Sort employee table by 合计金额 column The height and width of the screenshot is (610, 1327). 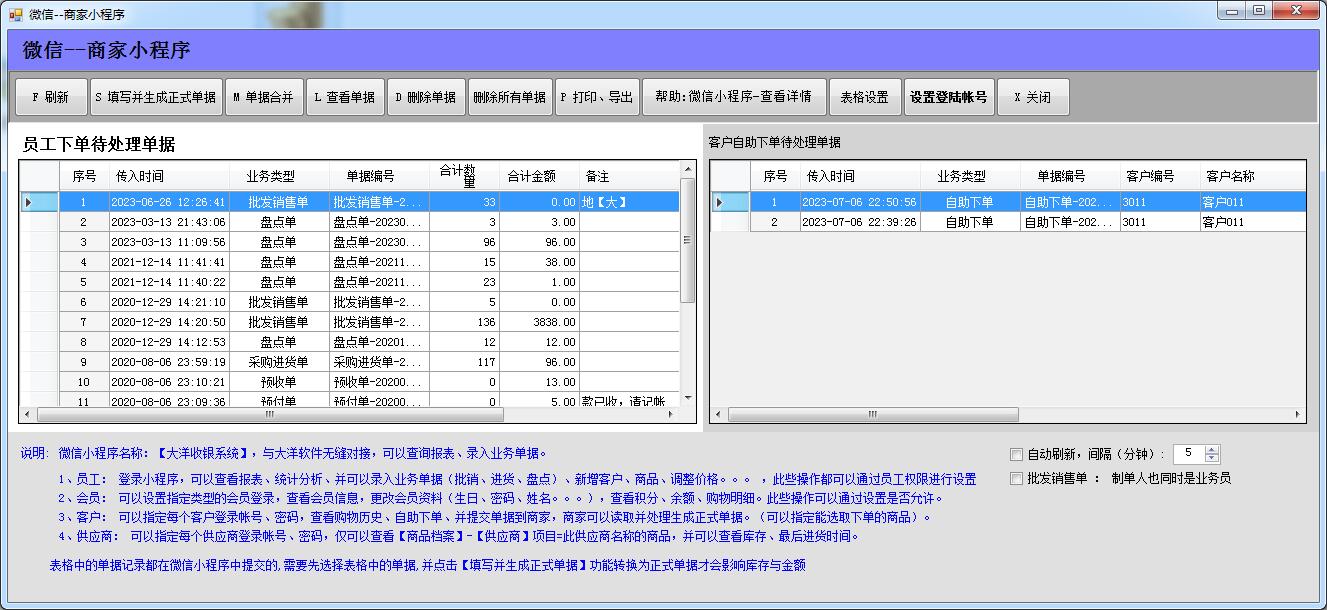[539, 176]
